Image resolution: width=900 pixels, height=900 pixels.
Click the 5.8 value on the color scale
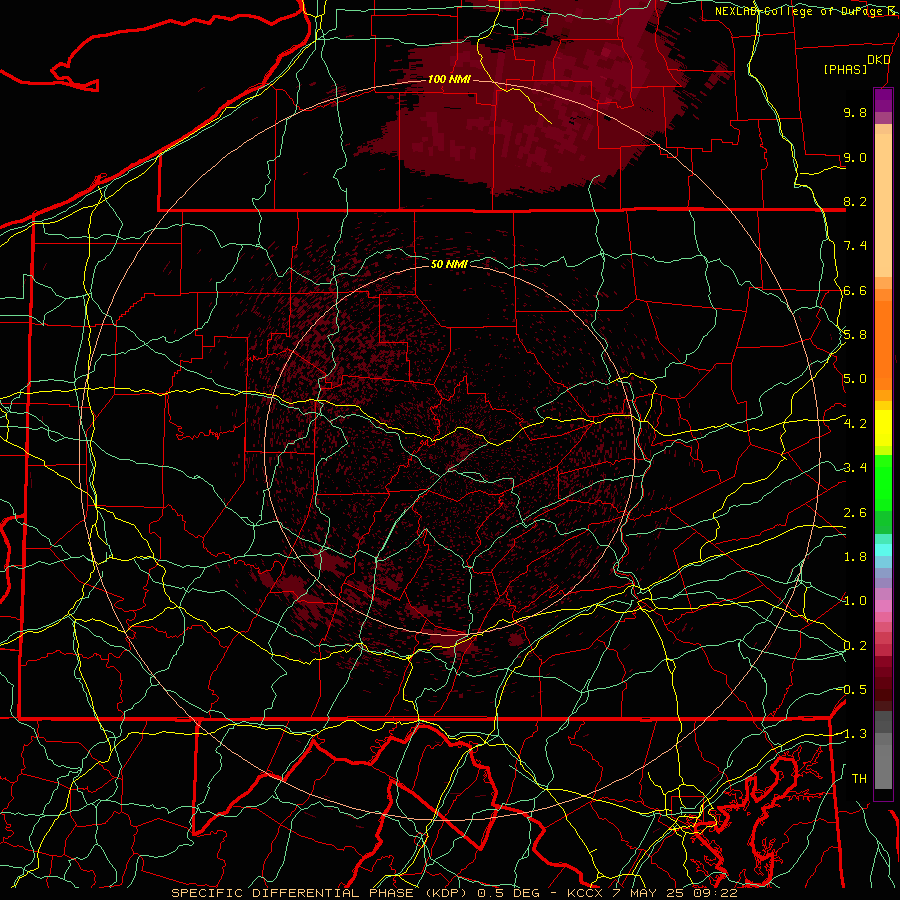tap(855, 335)
